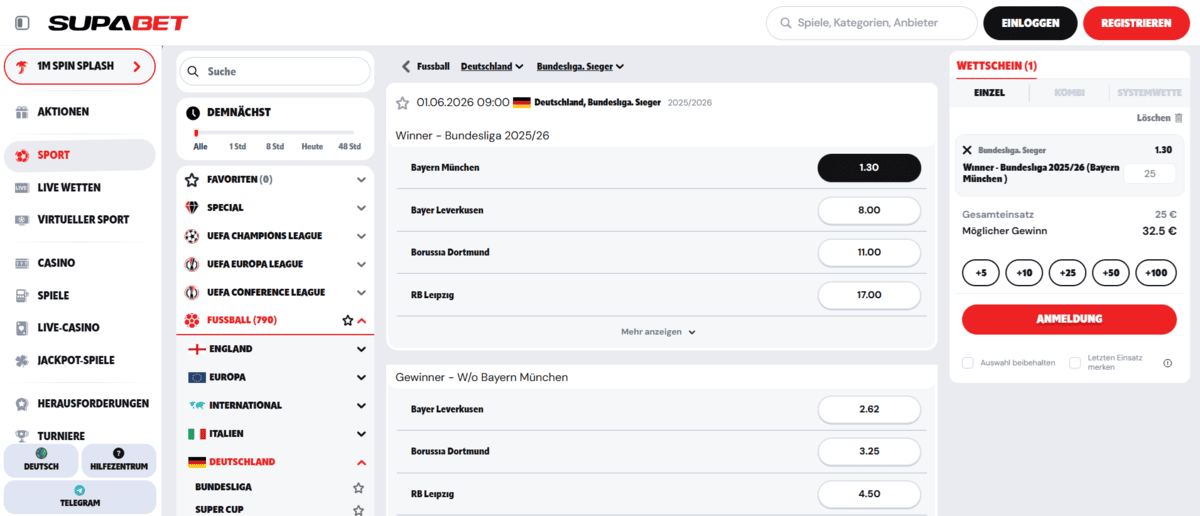
Task: Click the Einloggen button
Action: click(1030, 23)
